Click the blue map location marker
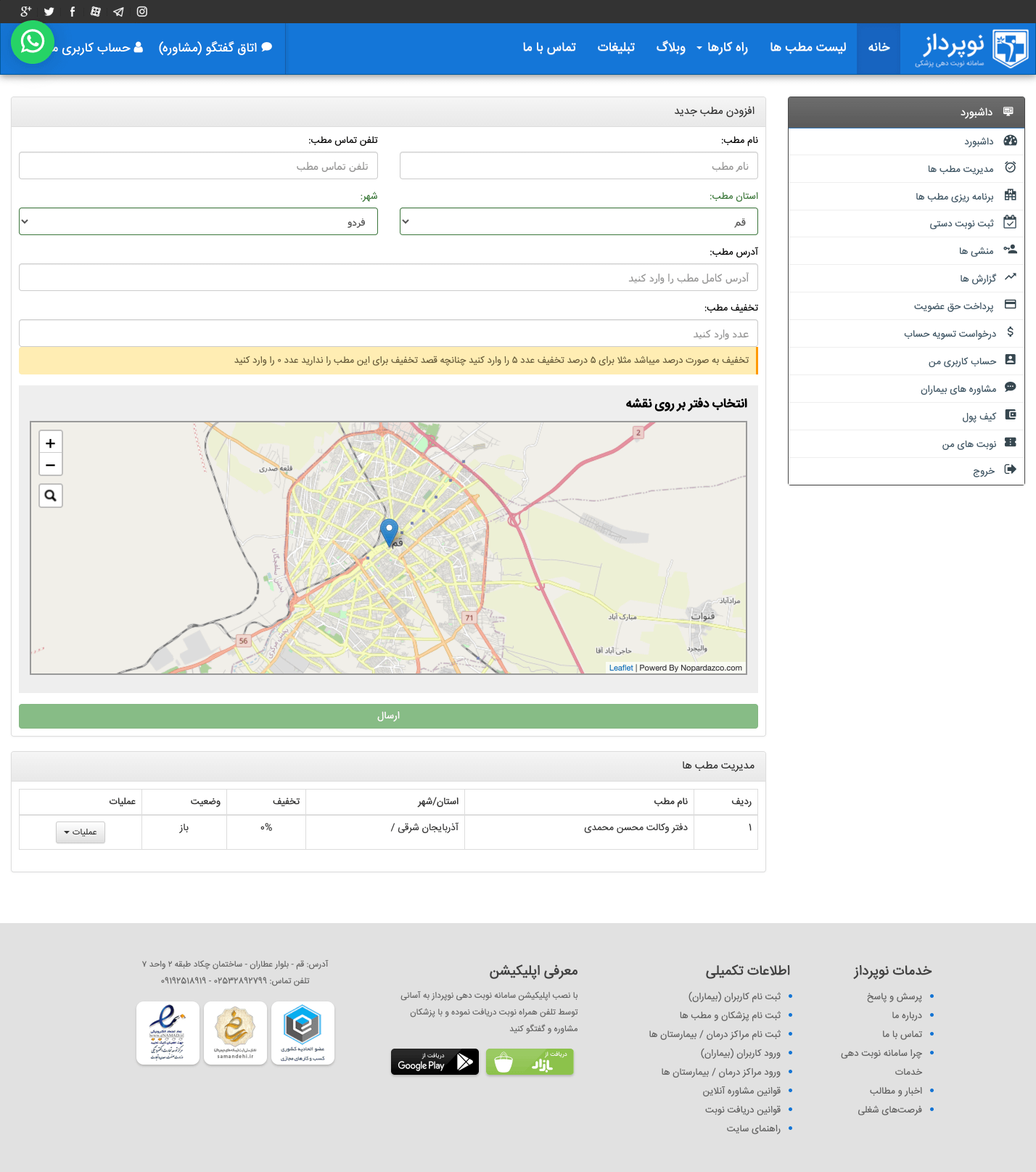The image size is (1036, 1172). pyautogui.click(x=390, y=532)
